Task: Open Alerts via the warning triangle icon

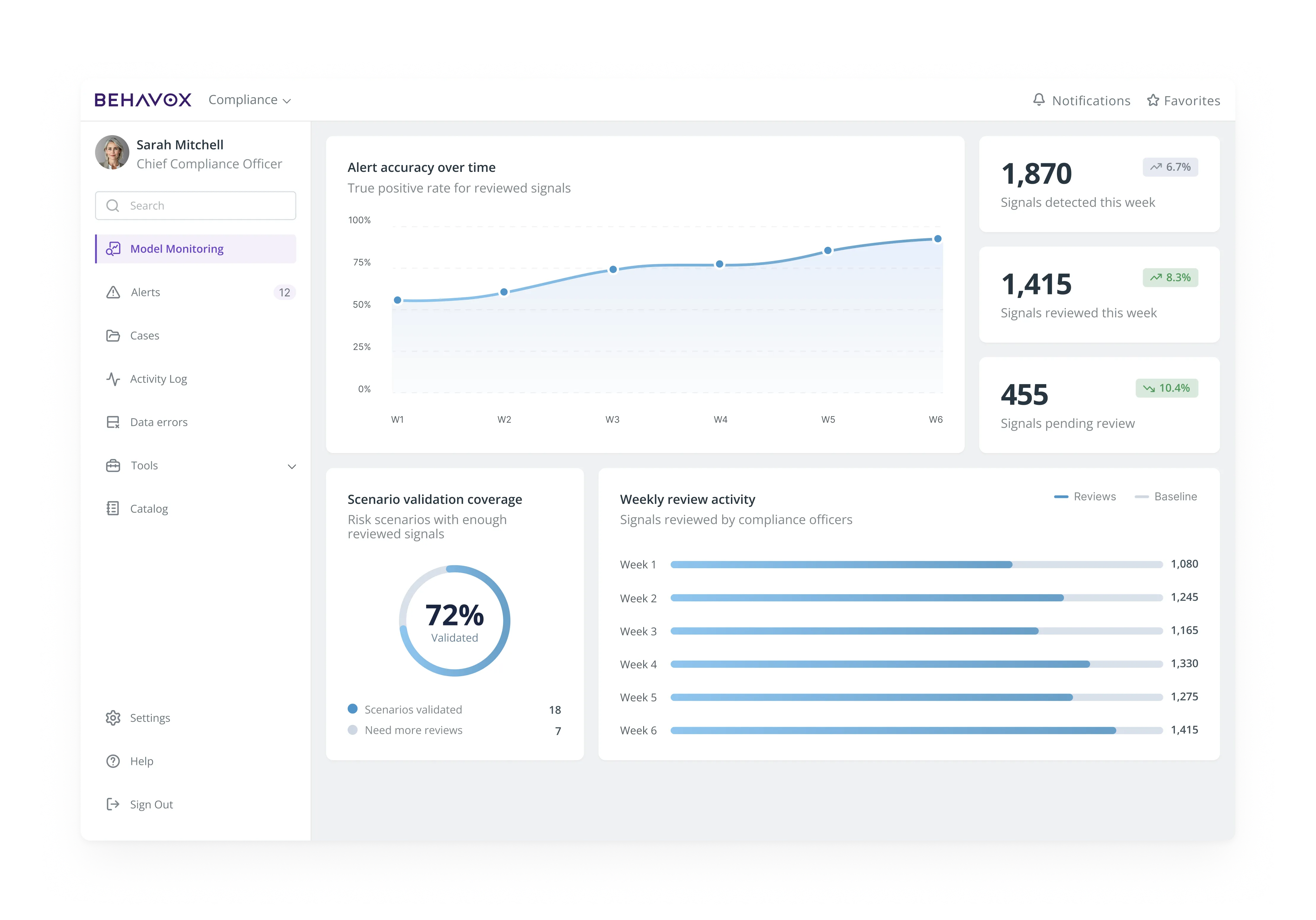Action: (x=113, y=292)
